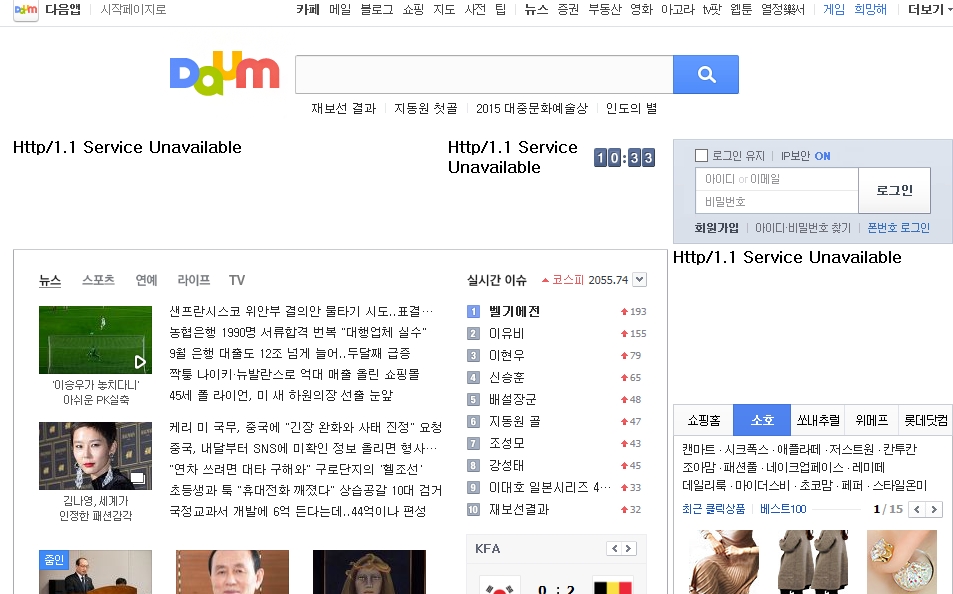The width and height of the screenshot is (953, 594).
Task: Open 카페 in top navigation
Action: tap(308, 10)
